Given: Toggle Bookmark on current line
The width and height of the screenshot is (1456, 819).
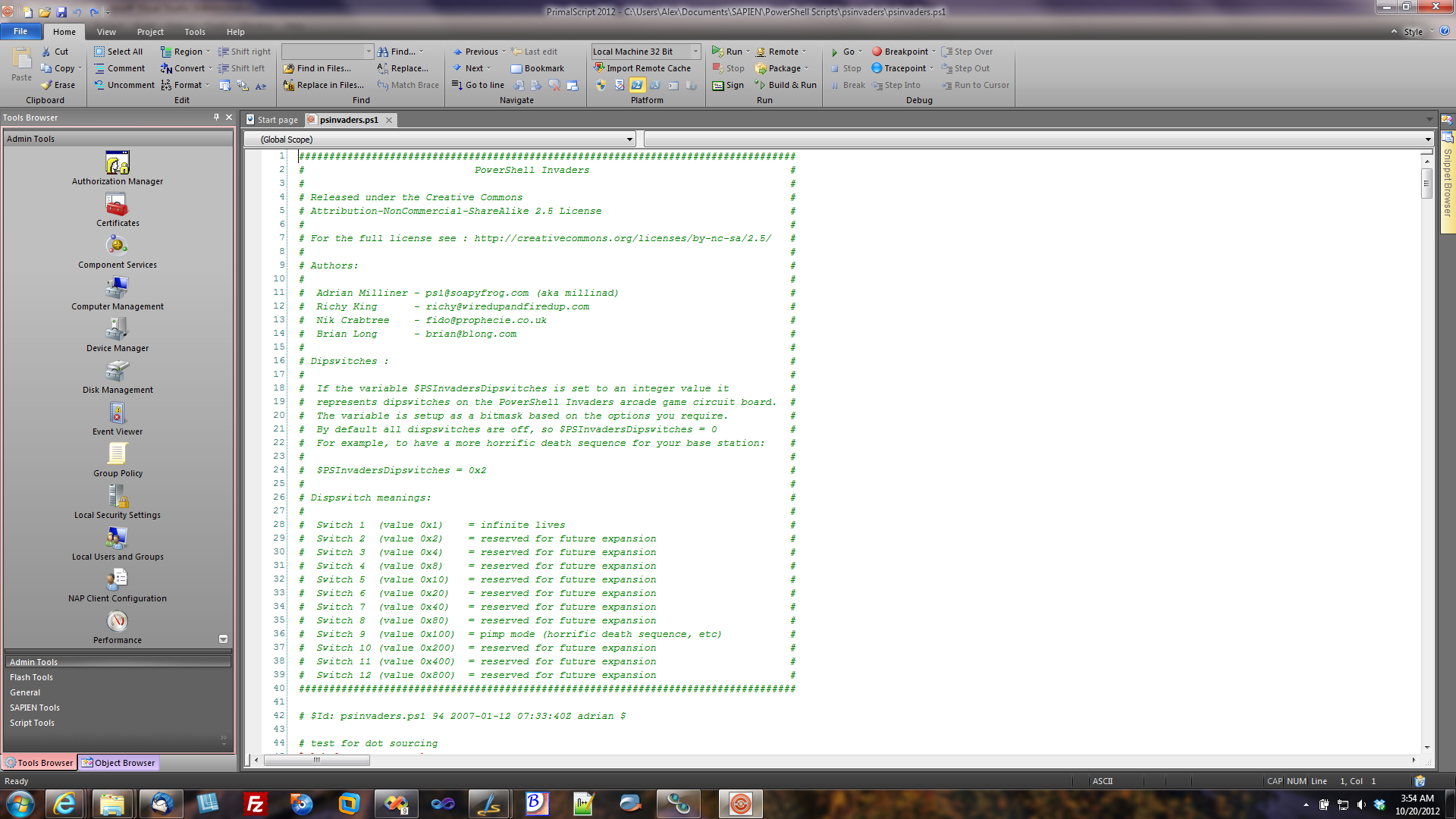Looking at the screenshot, I should click(x=537, y=68).
